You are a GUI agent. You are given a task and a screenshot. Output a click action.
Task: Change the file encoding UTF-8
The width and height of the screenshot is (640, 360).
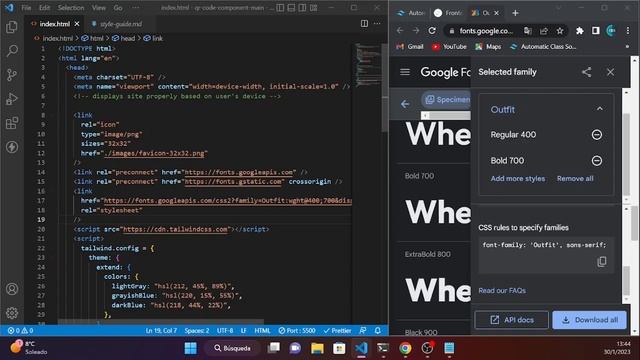click(225, 330)
